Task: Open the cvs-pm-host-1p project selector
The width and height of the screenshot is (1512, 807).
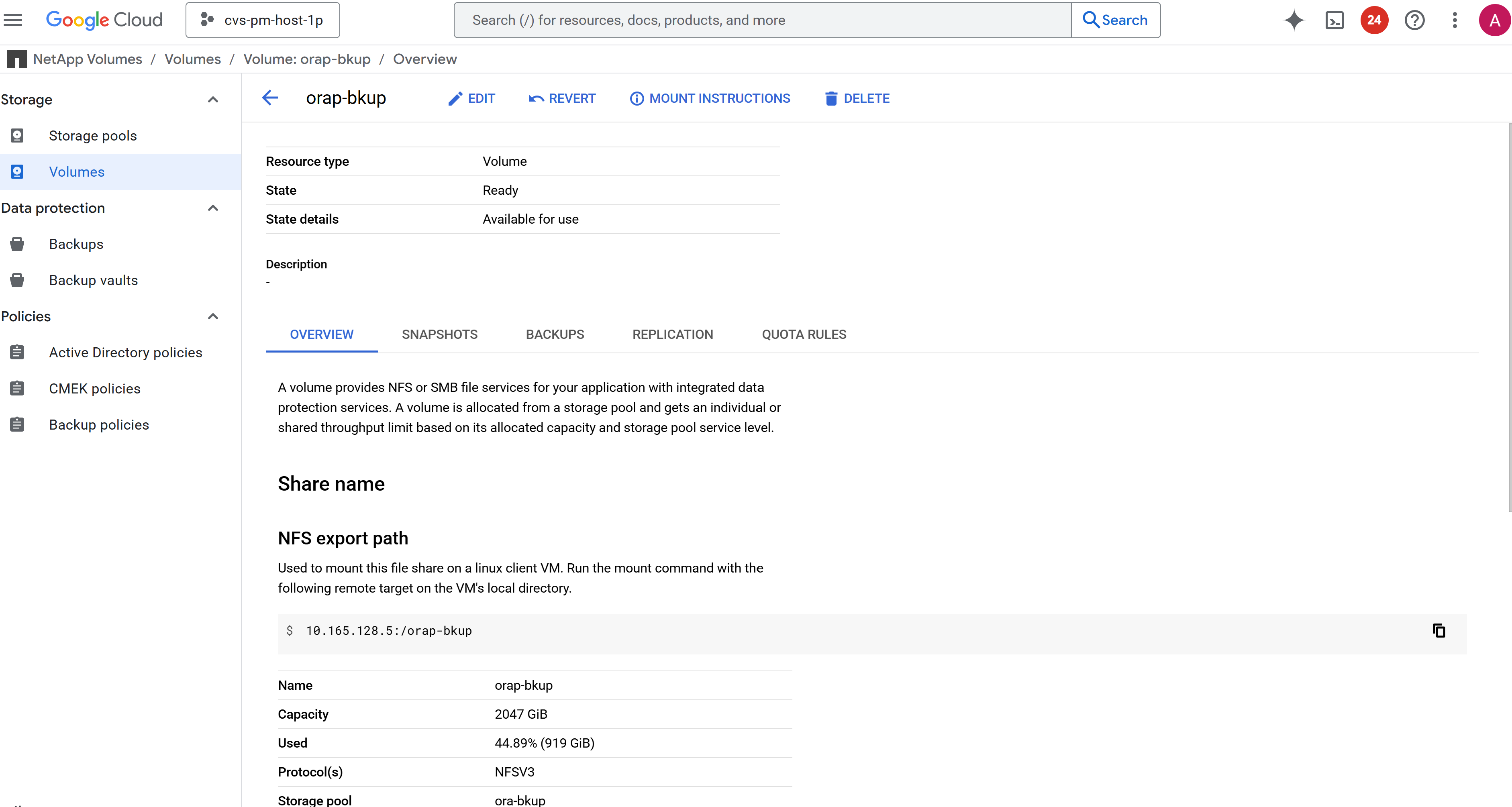Action: (262, 20)
